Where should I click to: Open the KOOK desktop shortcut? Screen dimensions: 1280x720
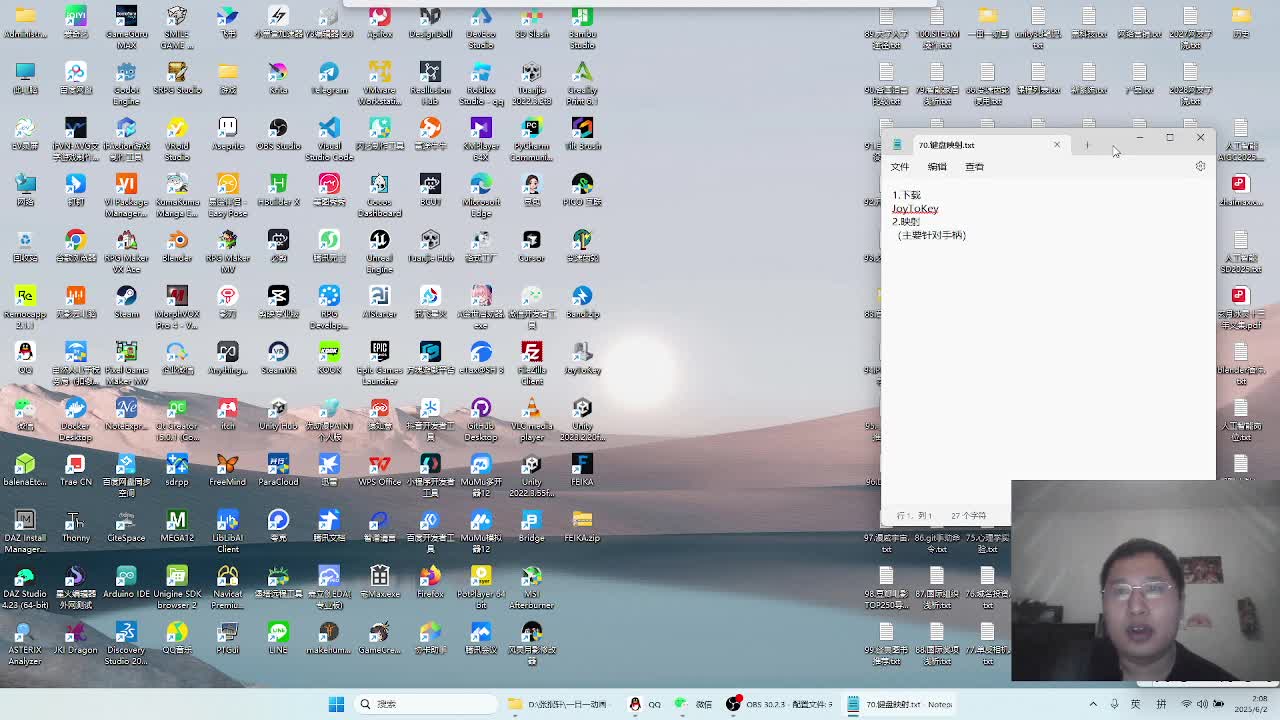[329, 358]
